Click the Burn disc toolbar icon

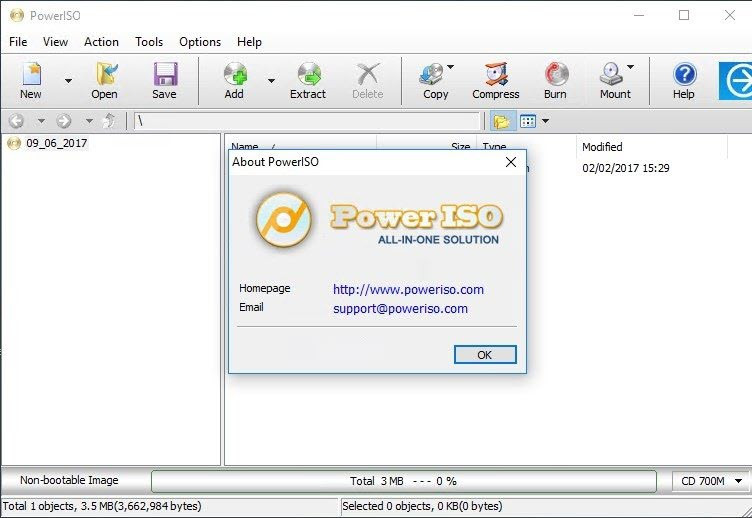click(x=556, y=74)
